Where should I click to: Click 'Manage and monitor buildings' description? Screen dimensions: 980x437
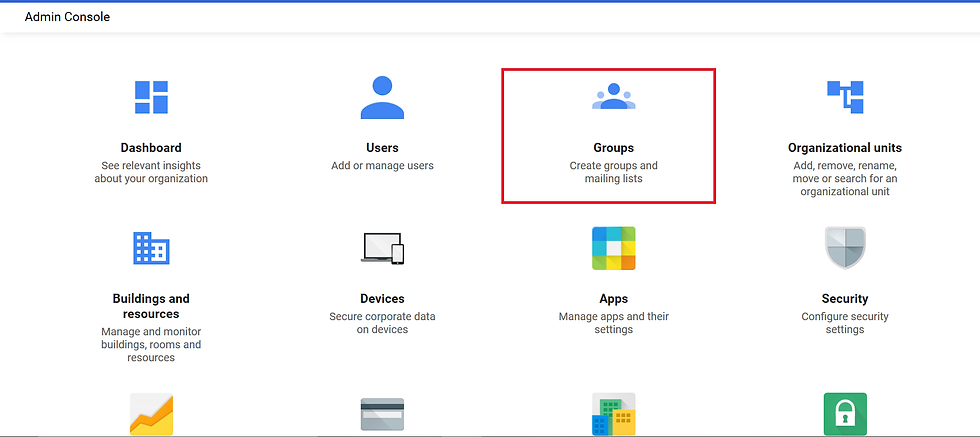pyautogui.click(x=151, y=344)
